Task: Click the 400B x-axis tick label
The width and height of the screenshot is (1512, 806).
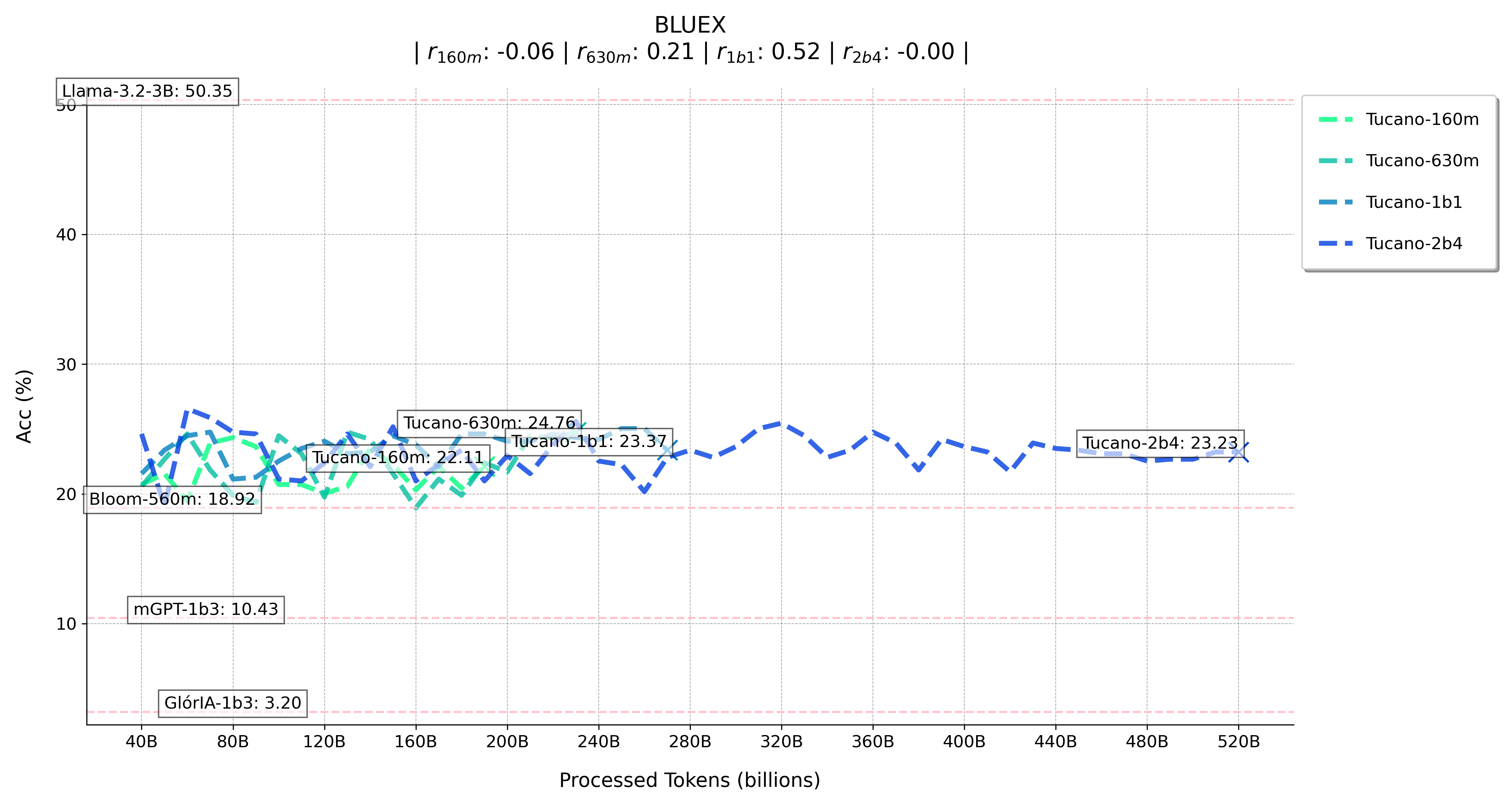Action: (964, 742)
